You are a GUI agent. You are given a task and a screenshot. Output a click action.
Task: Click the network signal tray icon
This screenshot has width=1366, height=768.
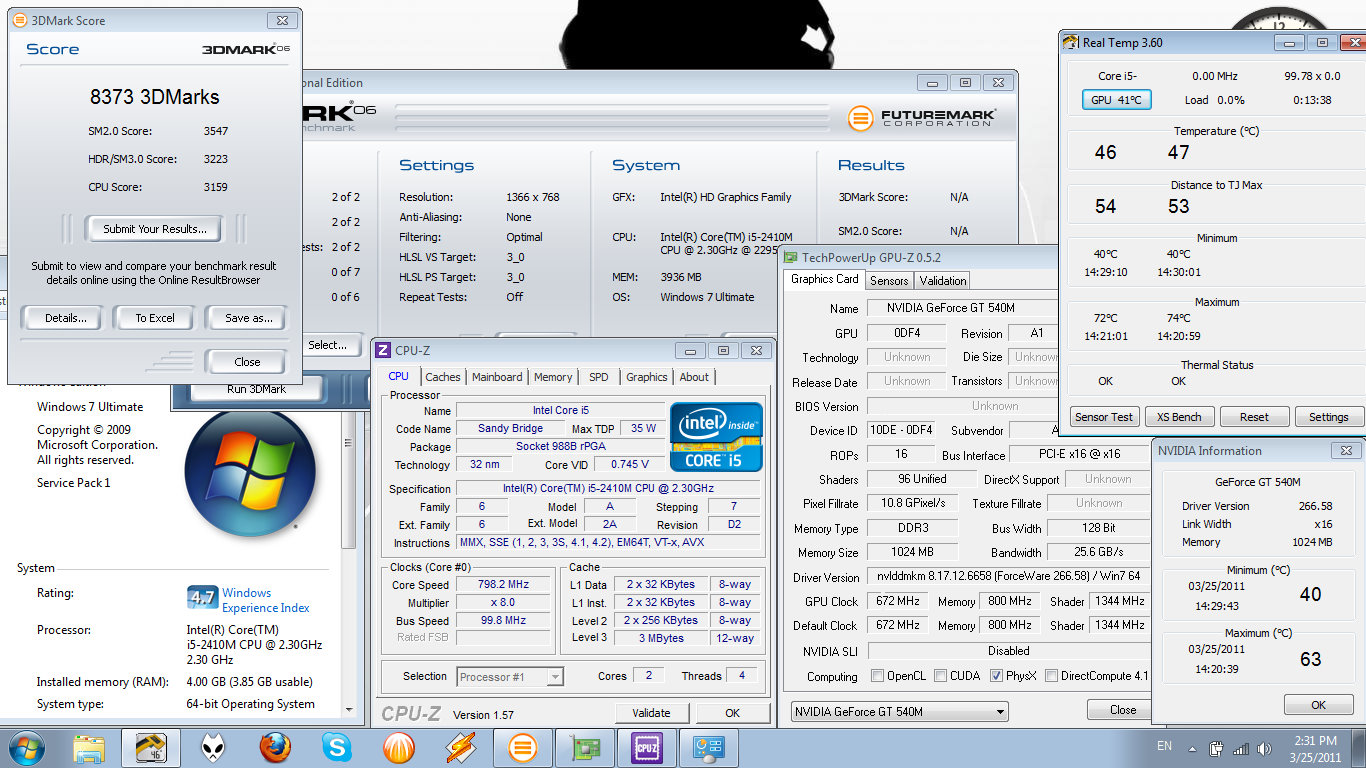pos(1240,748)
